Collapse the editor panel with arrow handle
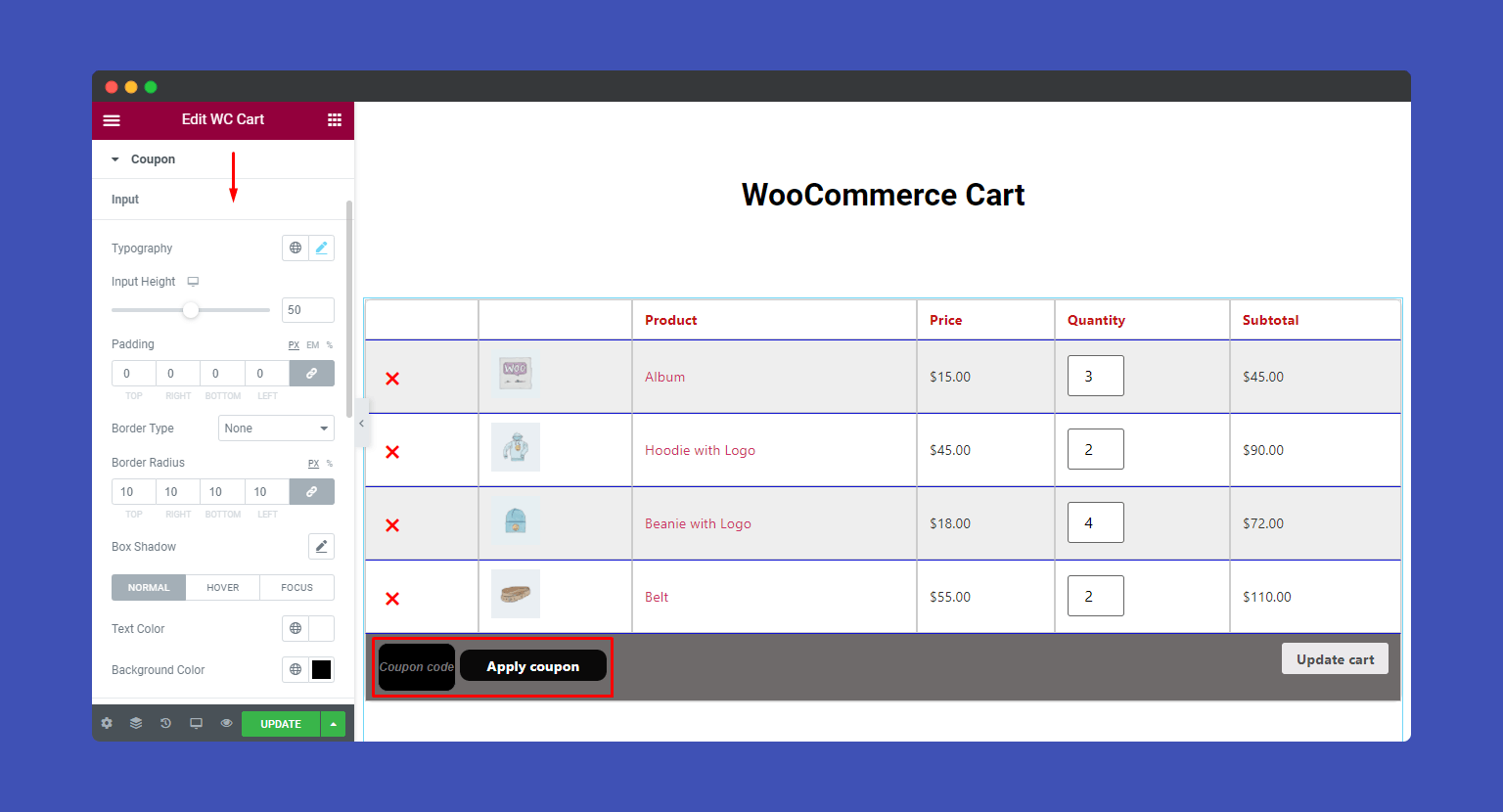This screenshot has width=1503, height=812. (362, 424)
